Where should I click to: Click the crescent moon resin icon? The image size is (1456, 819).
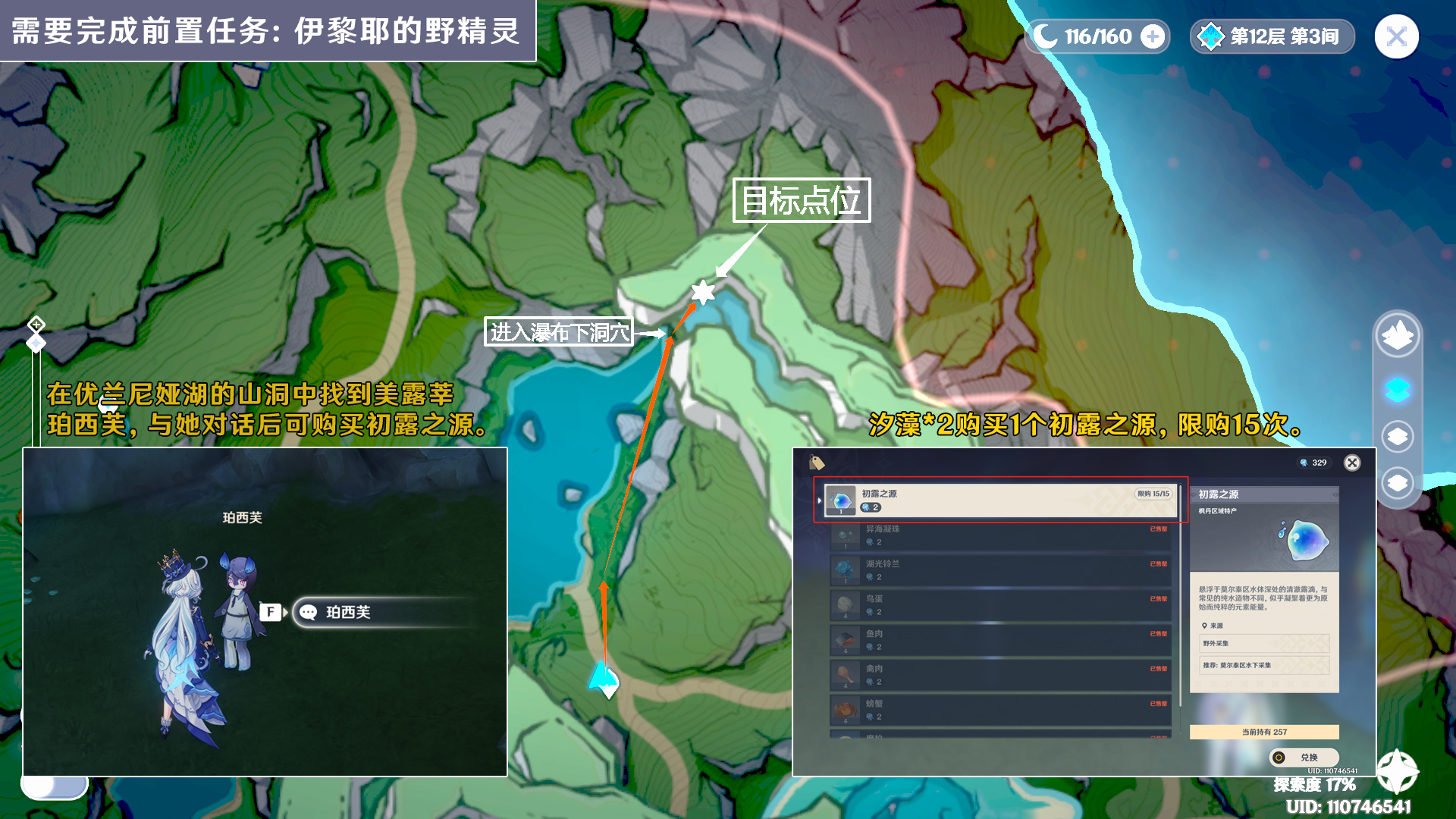[1046, 36]
